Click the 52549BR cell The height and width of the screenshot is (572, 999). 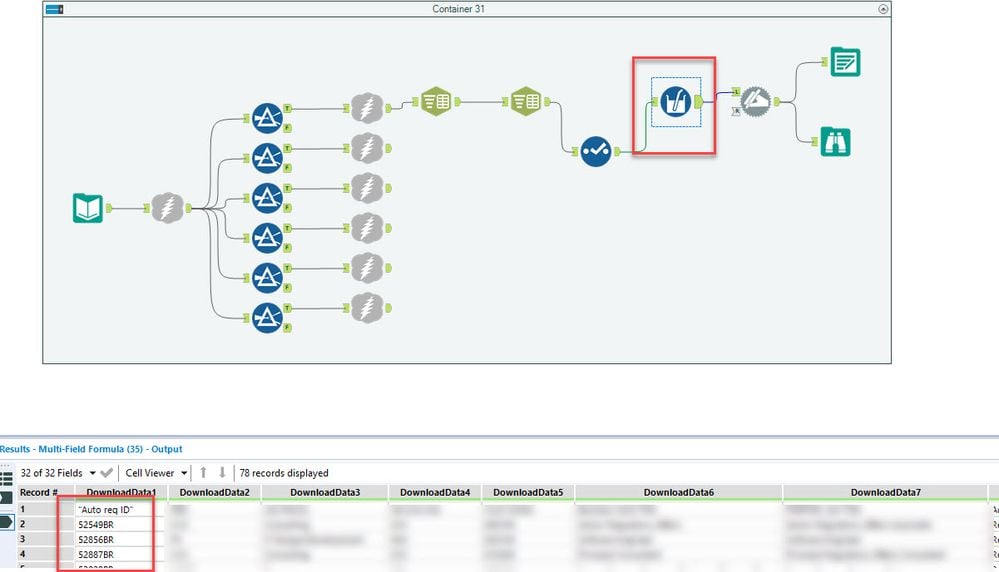tap(121, 524)
